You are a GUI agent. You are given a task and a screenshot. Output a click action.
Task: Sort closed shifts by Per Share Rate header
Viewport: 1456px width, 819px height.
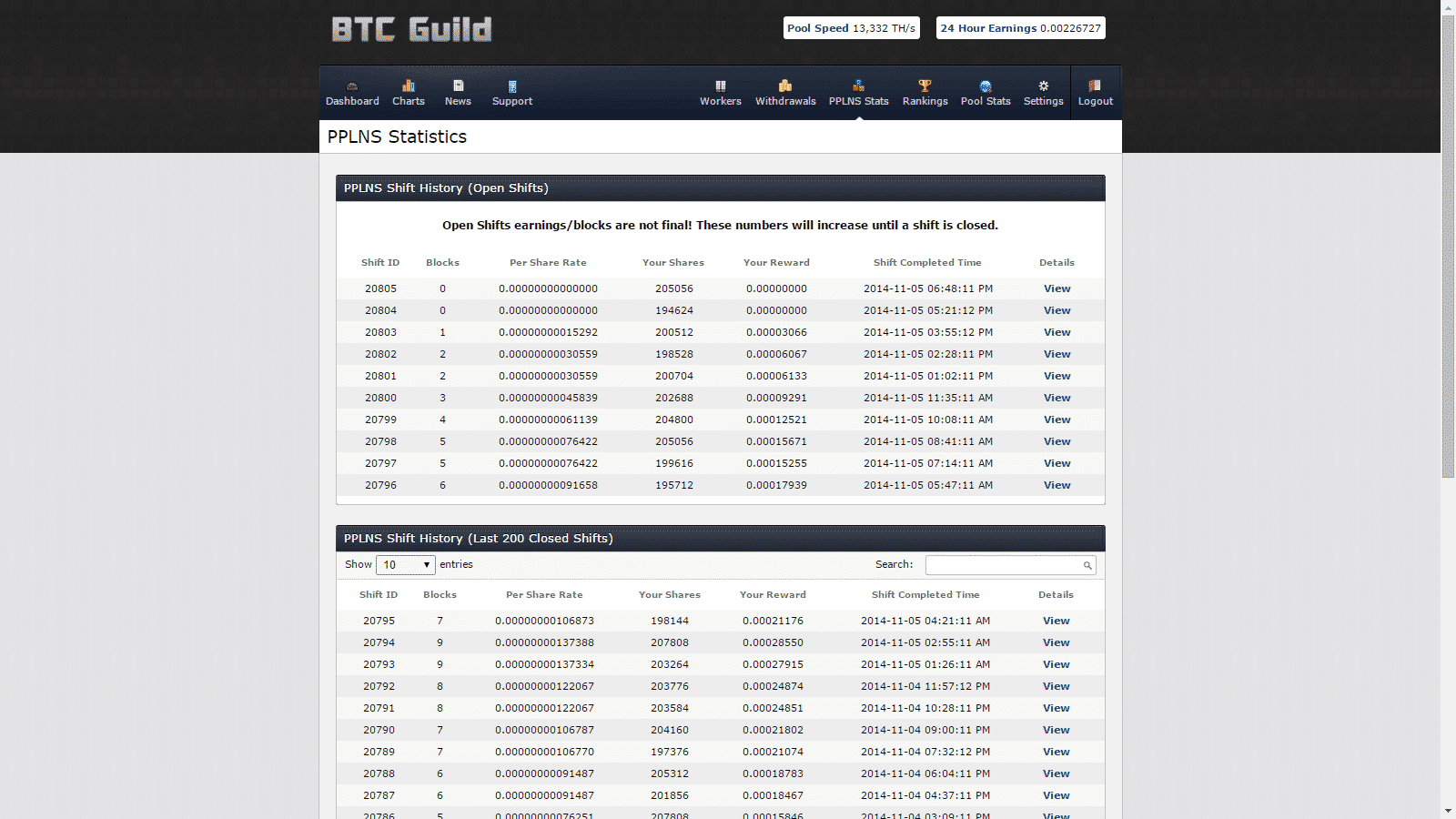tap(544, 594)
